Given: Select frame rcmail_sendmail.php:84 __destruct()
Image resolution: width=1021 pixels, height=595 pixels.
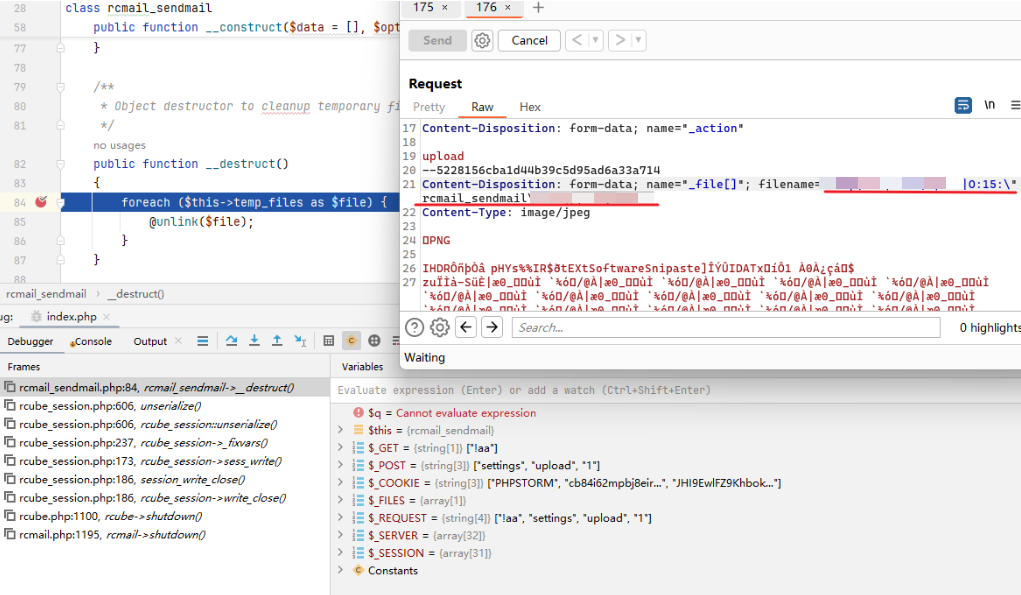Looking at the screenshot, I should pos(165,387).
